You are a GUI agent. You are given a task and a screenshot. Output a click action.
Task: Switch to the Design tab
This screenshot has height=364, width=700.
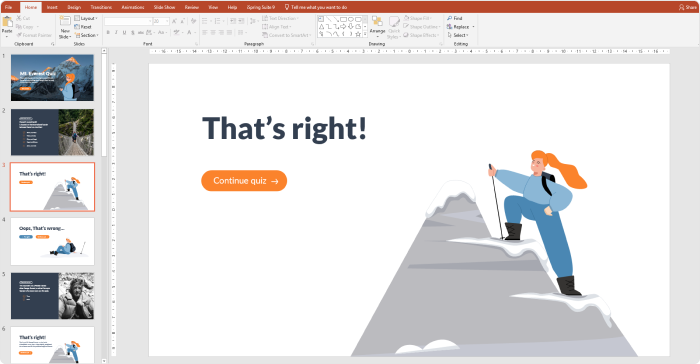click(x=74, y=7)
